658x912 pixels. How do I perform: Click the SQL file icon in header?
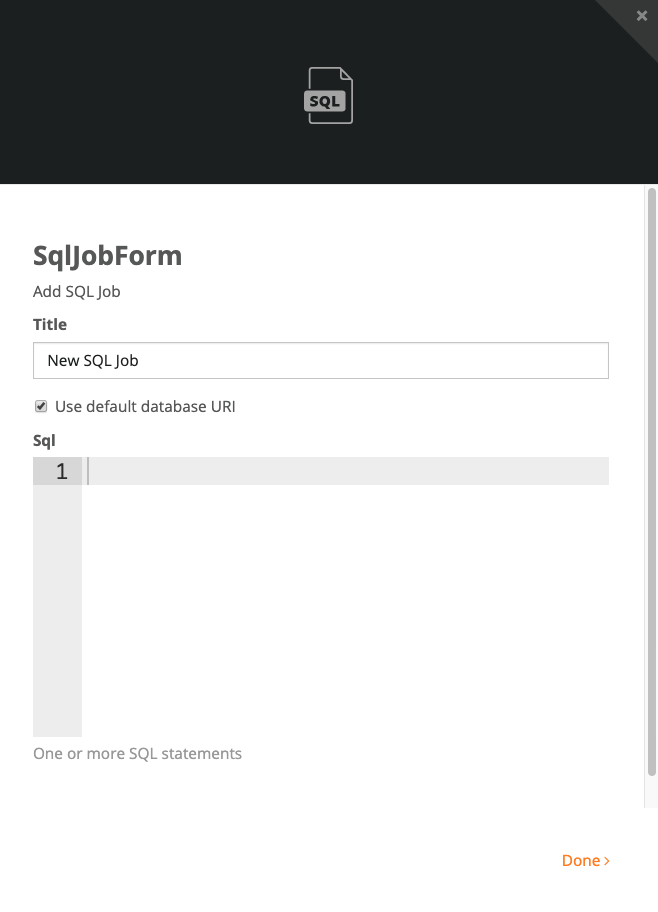click(x=329, y=96)
